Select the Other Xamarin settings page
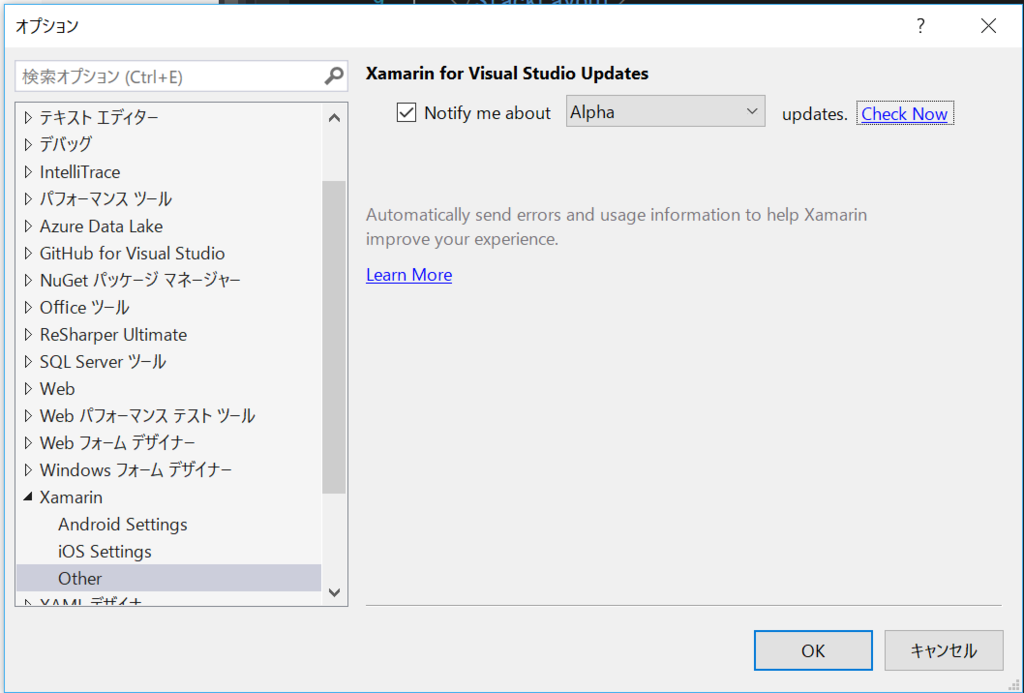The height and width of the screenshot is (693, 1024). (80, 578)
